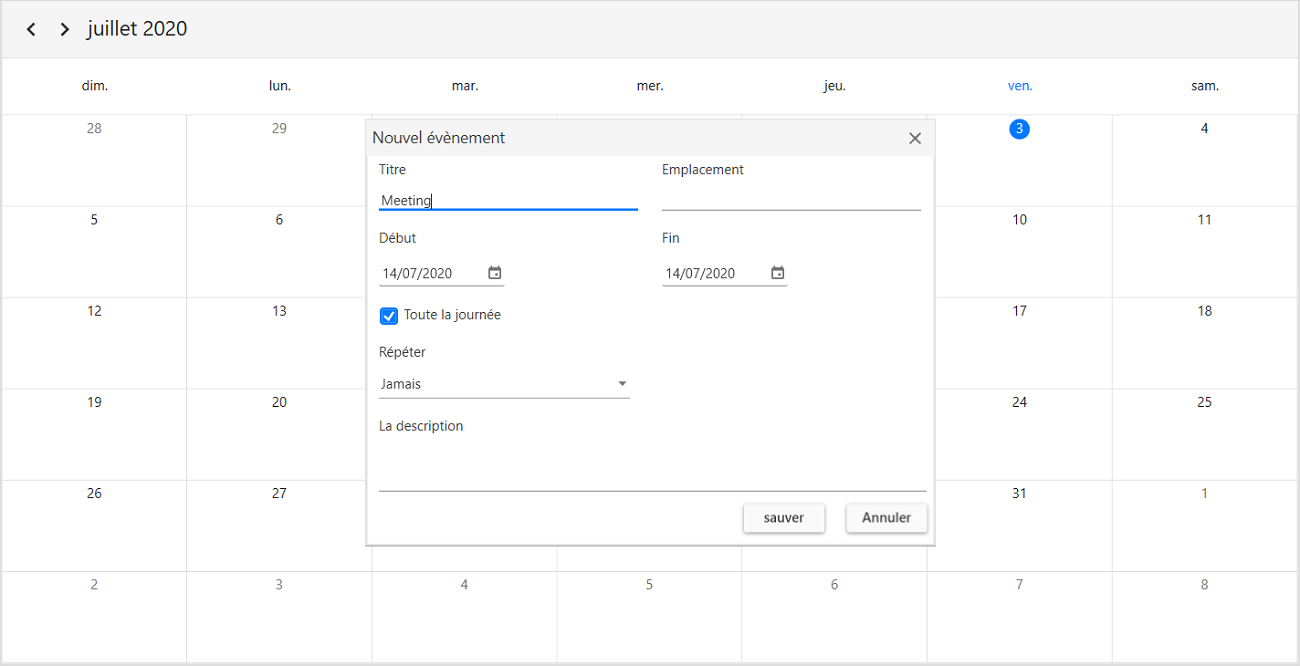Close the Nouvel évènement dialog
This screenshot has height=666, width=1300.
click(915, 138)
